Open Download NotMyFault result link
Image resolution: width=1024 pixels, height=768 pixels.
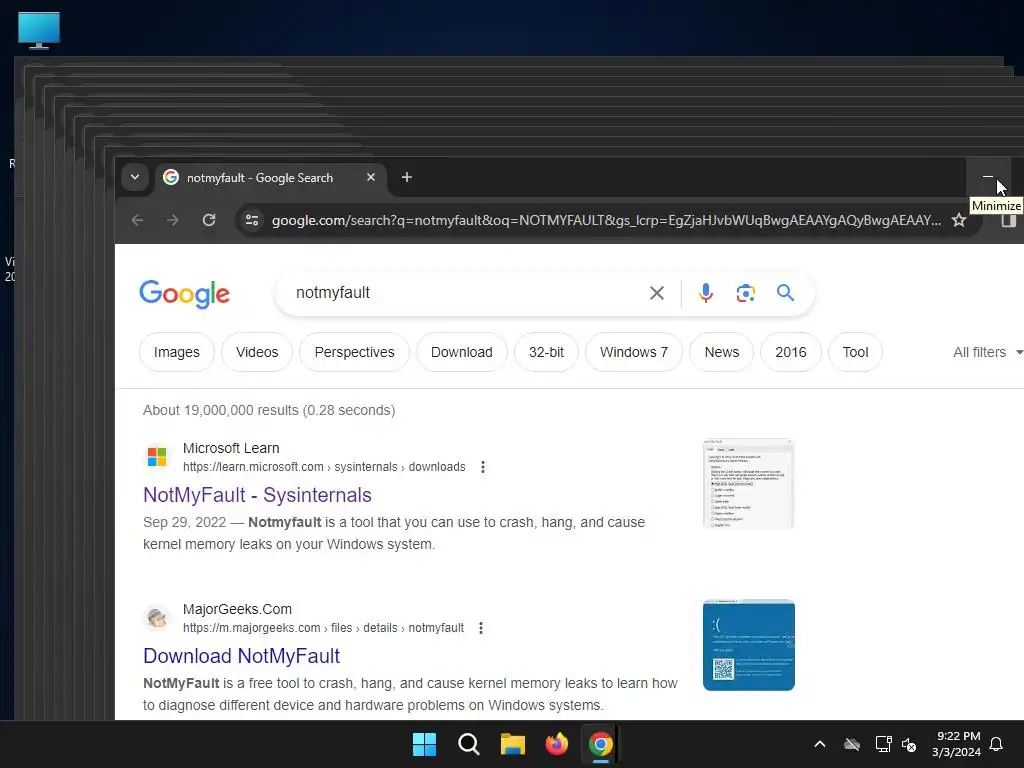[x=242, y=656]
